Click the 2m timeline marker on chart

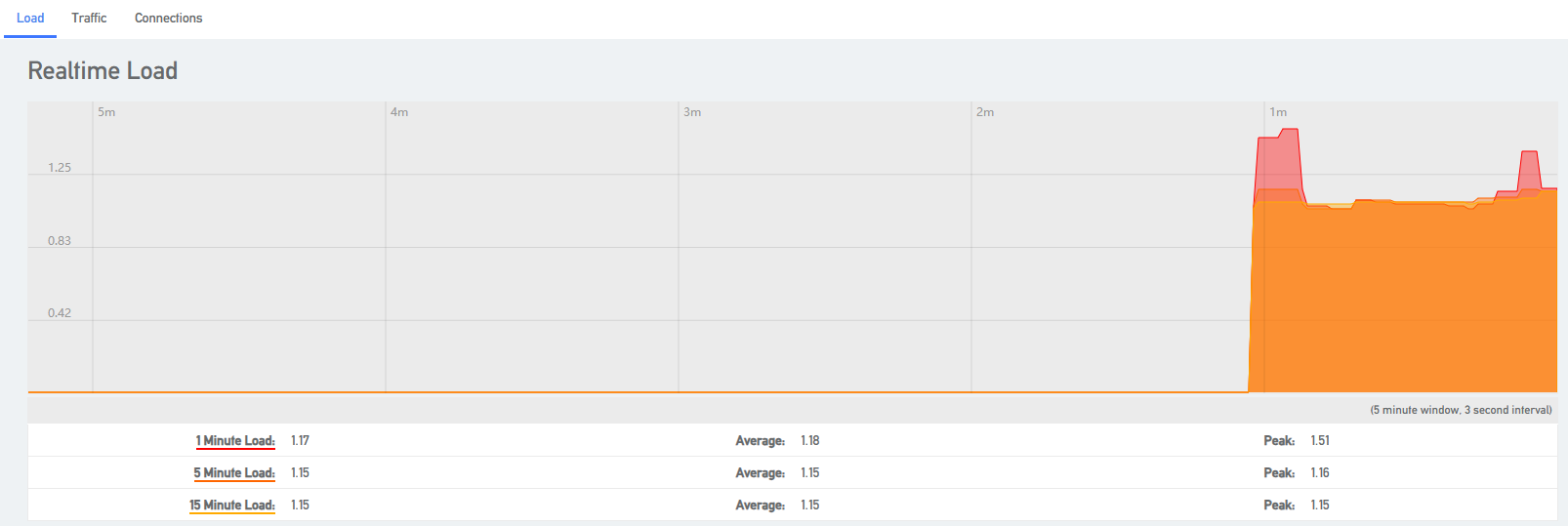(985, 112)
